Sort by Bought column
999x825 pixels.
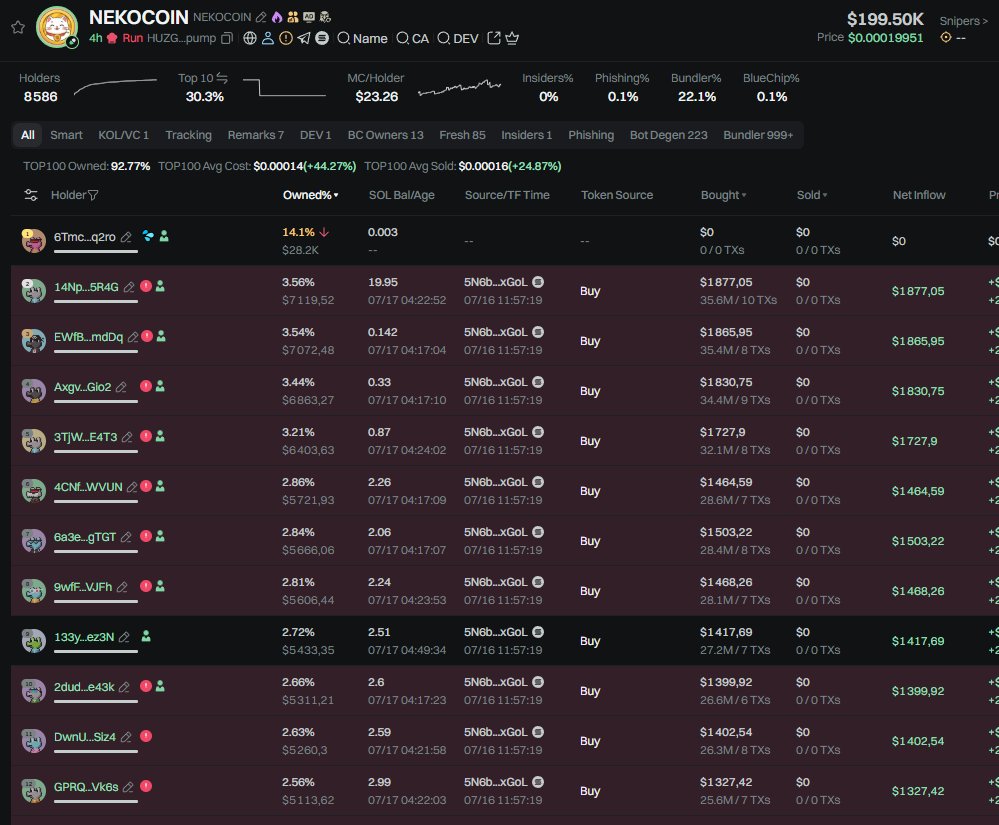[x=723, y=195]
